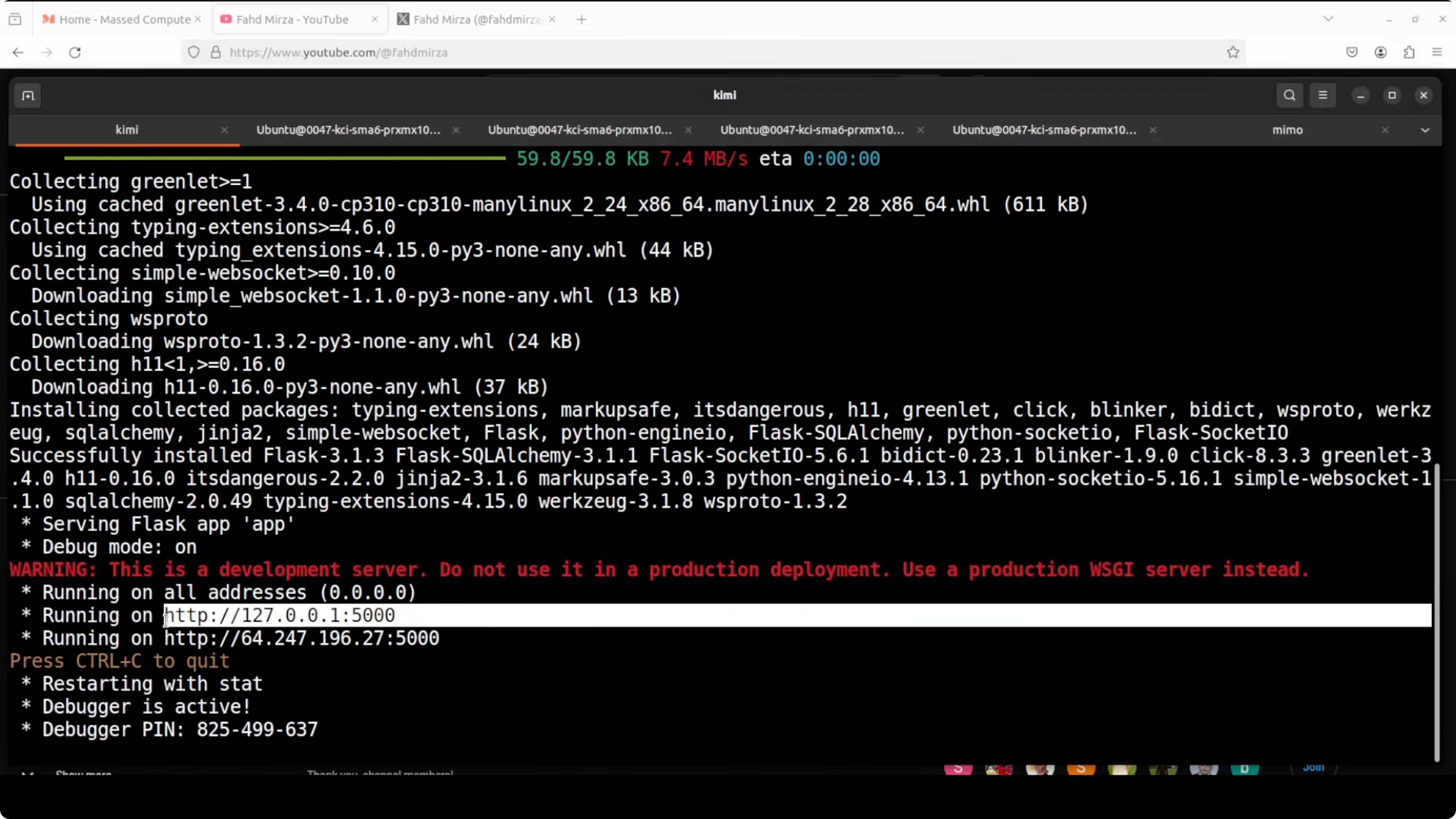Reload the current browser page
1456x819 pixels.
point(75,53)
